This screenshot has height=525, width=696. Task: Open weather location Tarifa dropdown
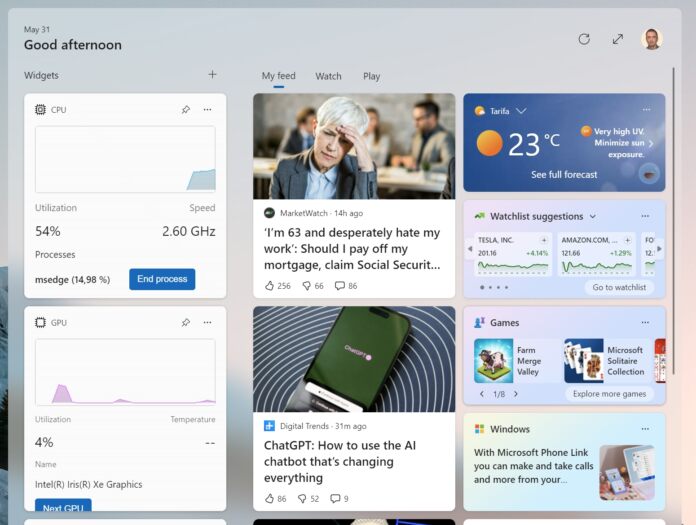click(x=521, y=111)
